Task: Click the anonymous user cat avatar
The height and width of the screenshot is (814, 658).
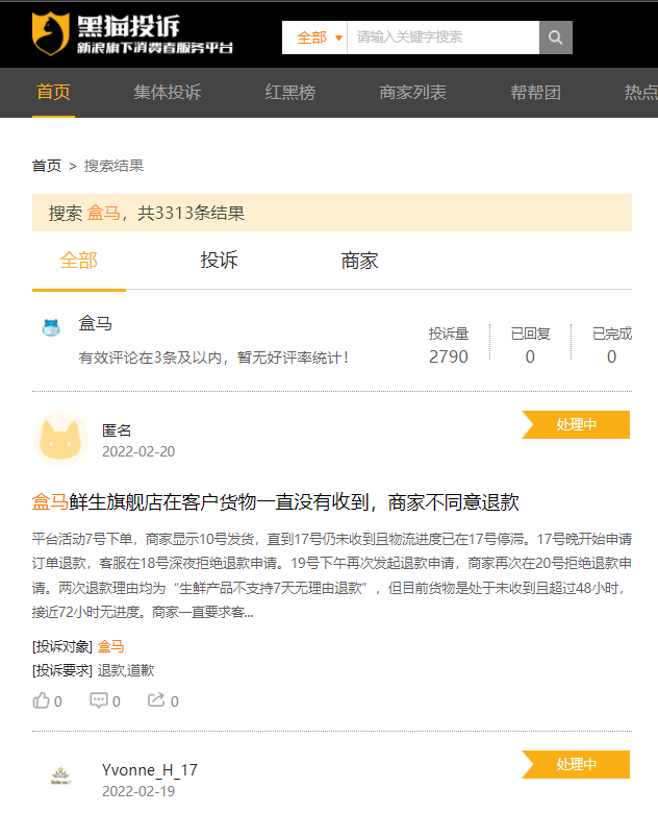Action: [x=60, y=438]
